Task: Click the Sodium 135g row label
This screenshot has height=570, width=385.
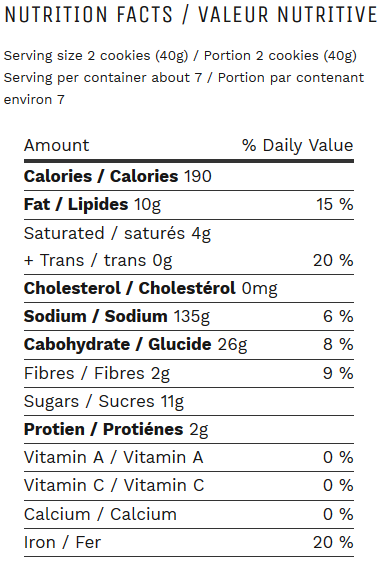Action: point(117,317)
